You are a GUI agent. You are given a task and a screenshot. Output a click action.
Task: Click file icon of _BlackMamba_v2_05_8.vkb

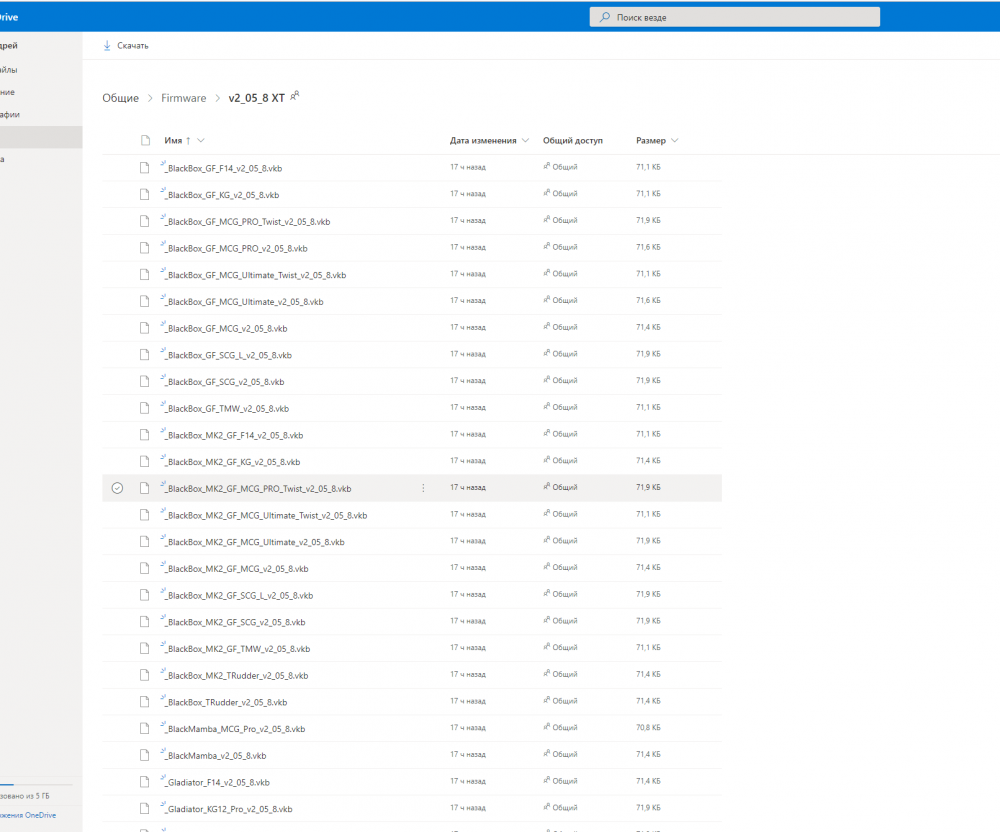click(145, 755)
